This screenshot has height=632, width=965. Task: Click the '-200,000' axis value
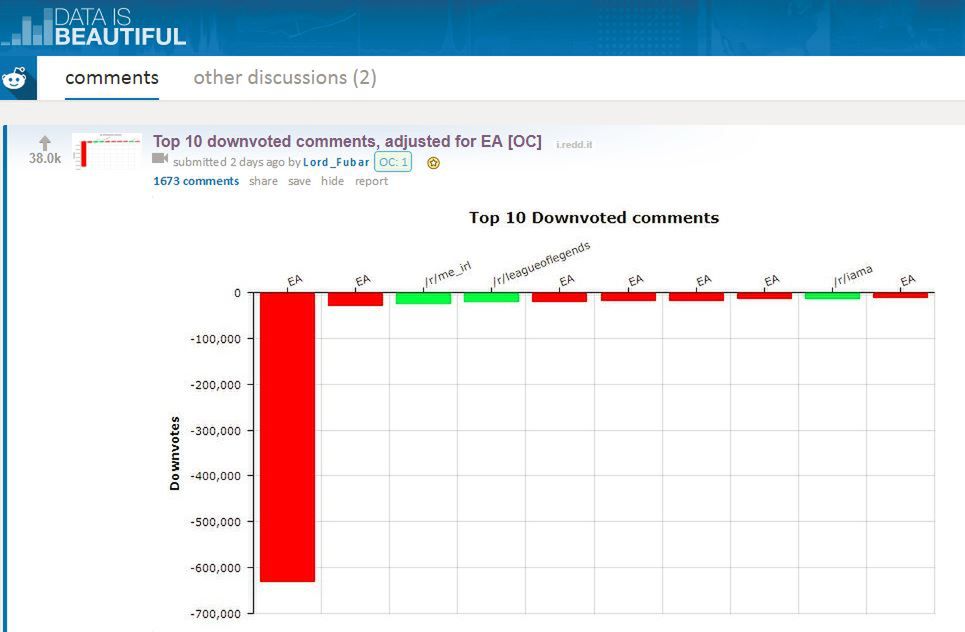[x=215, y=385]
